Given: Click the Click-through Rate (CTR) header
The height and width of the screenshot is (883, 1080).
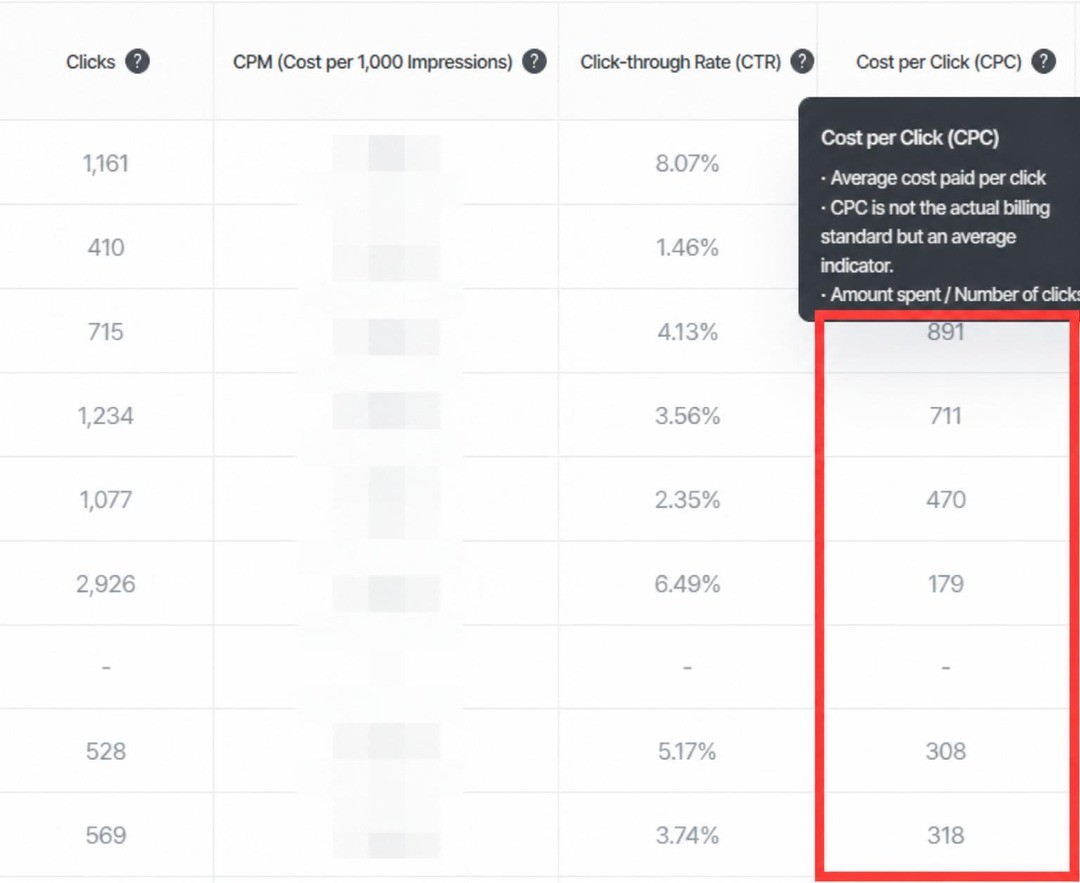Looking at the screenshot, I should tap(681, 62).
